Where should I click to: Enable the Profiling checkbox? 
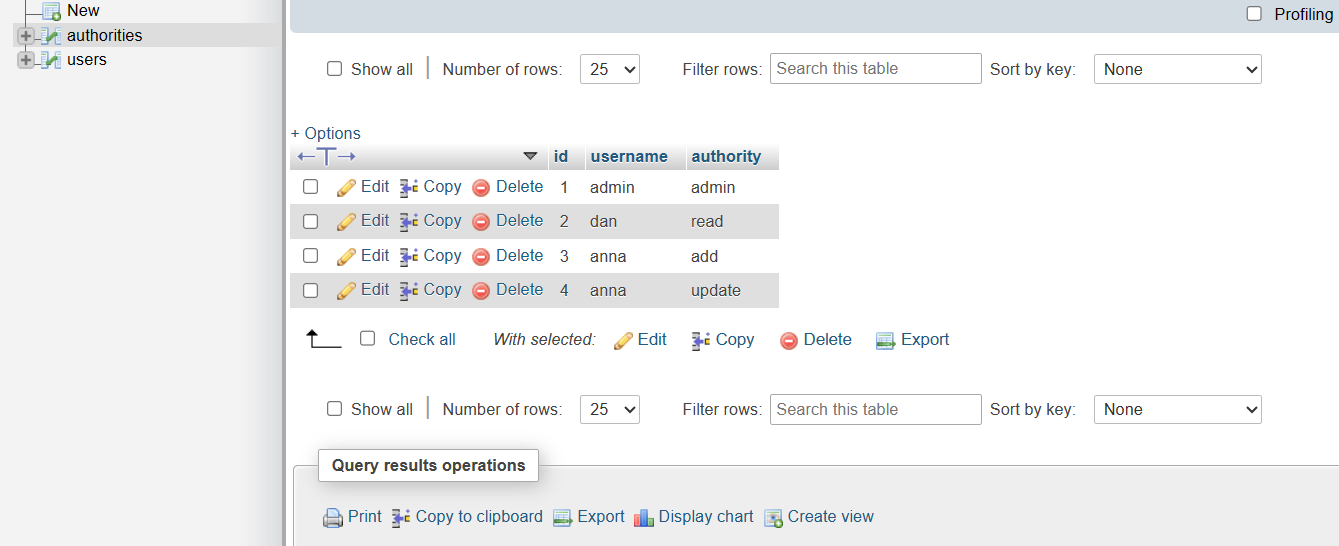(x=1254, y=14)
